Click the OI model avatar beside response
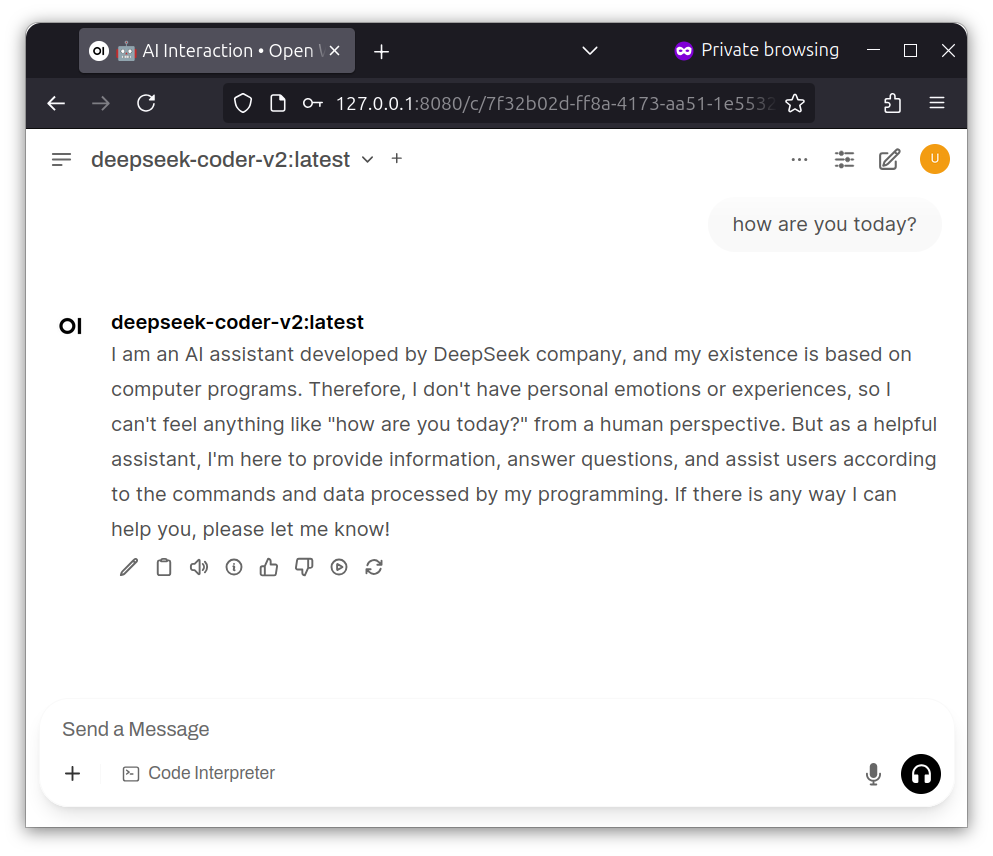The width and height of the screenshot is (993, 856). (x=70, y=326)
